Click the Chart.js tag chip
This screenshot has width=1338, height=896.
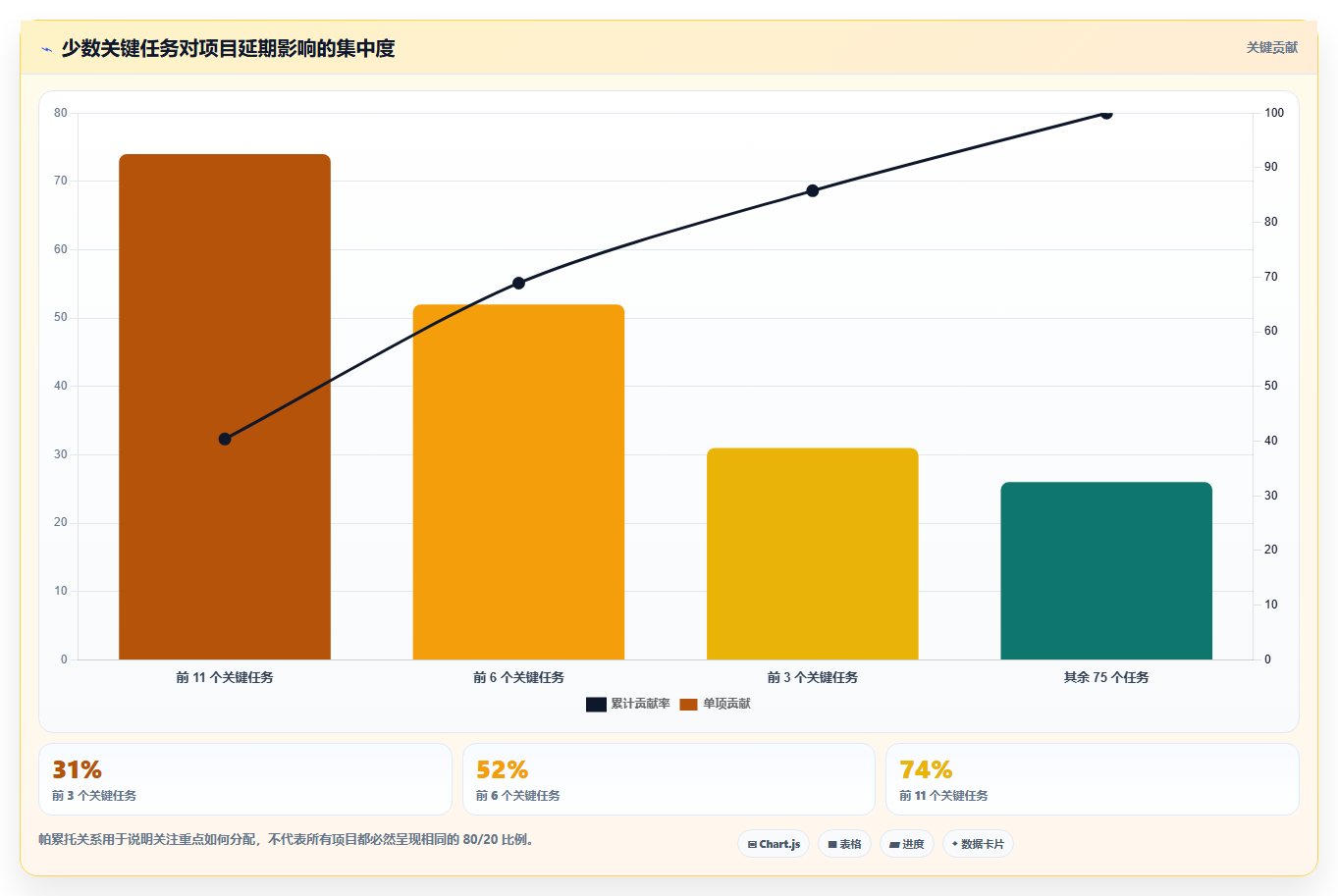click(x=774, y=844)
